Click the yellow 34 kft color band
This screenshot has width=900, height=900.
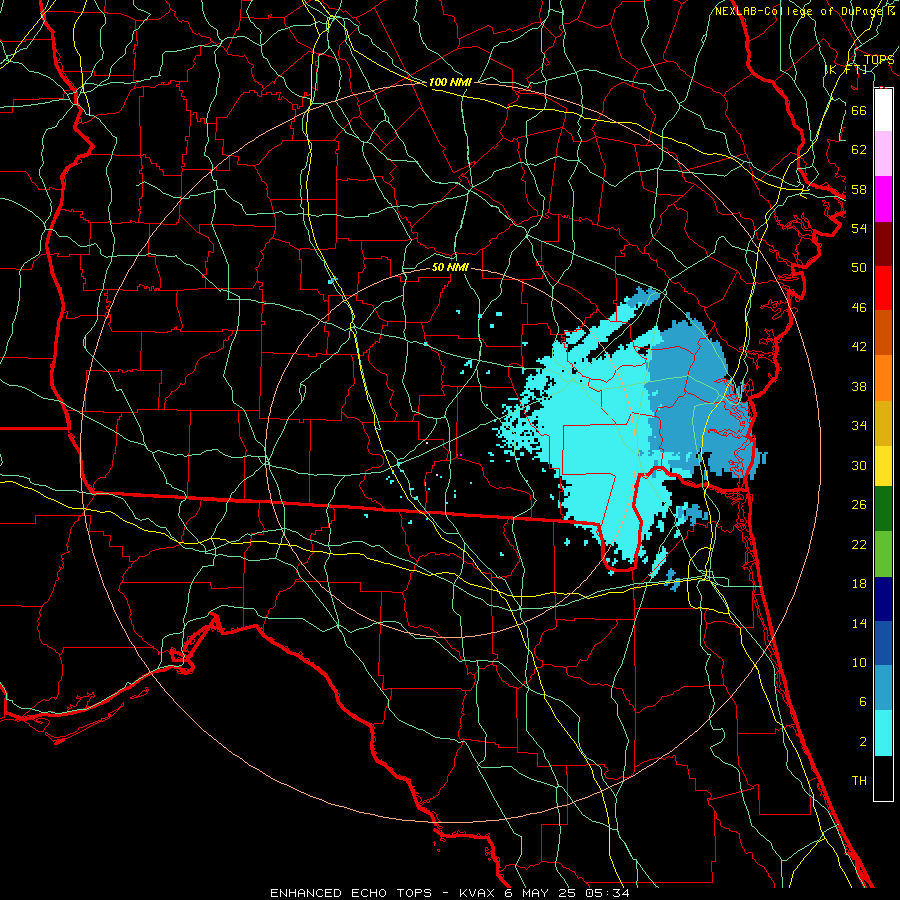[x=883, y=466]
